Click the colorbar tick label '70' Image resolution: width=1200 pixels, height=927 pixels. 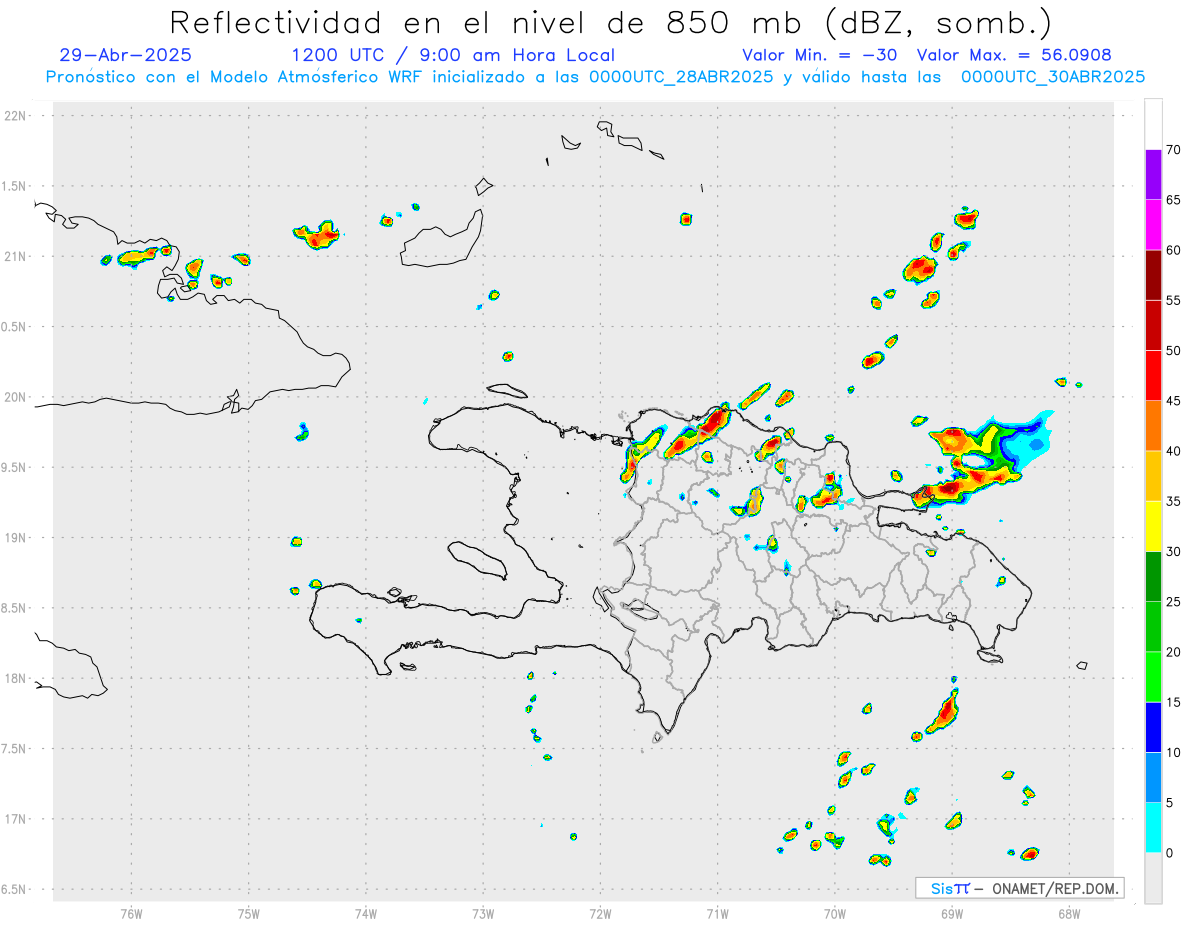coord(1174,150)
